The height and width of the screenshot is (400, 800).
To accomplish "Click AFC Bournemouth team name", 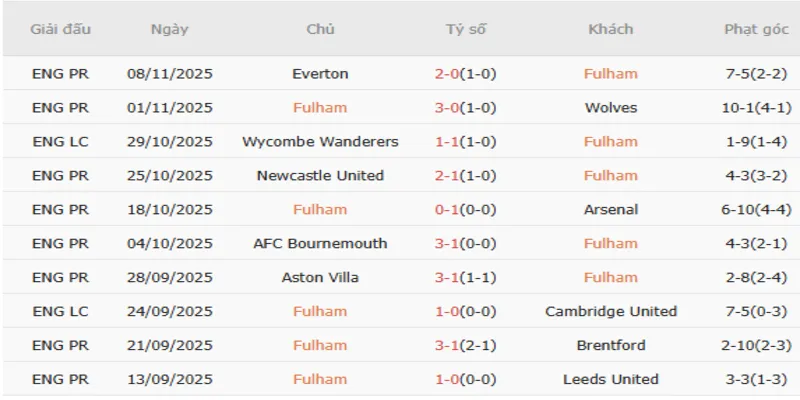I will 320,244.
